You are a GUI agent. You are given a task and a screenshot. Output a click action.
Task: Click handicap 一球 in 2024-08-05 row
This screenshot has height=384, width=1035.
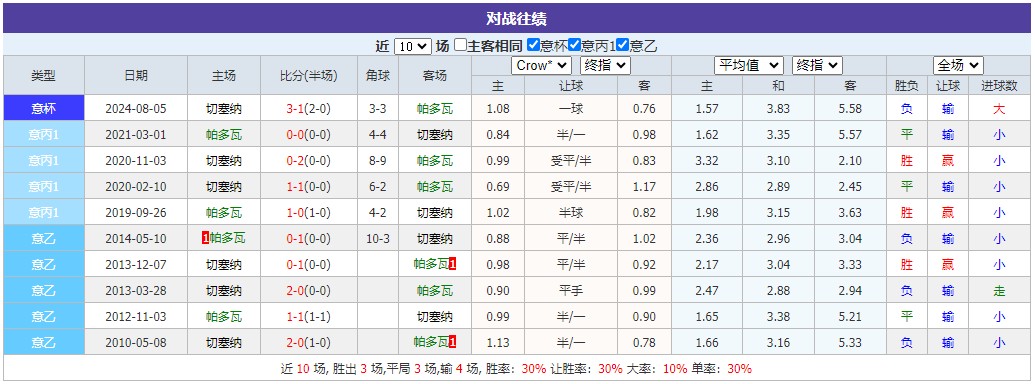tap(570, 109)
